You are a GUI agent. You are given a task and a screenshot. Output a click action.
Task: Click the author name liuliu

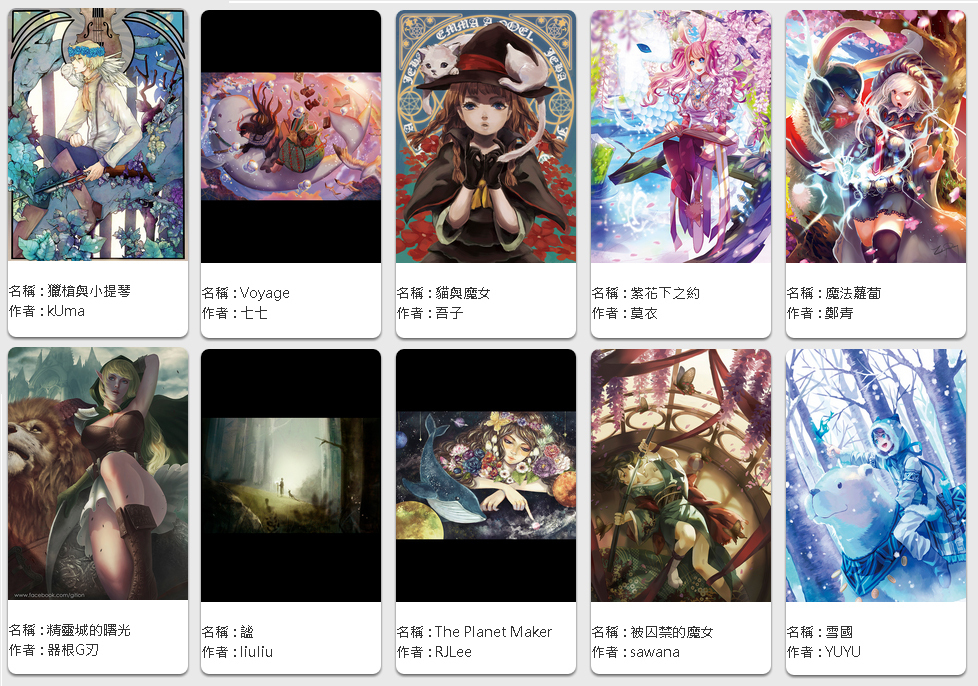256,652
